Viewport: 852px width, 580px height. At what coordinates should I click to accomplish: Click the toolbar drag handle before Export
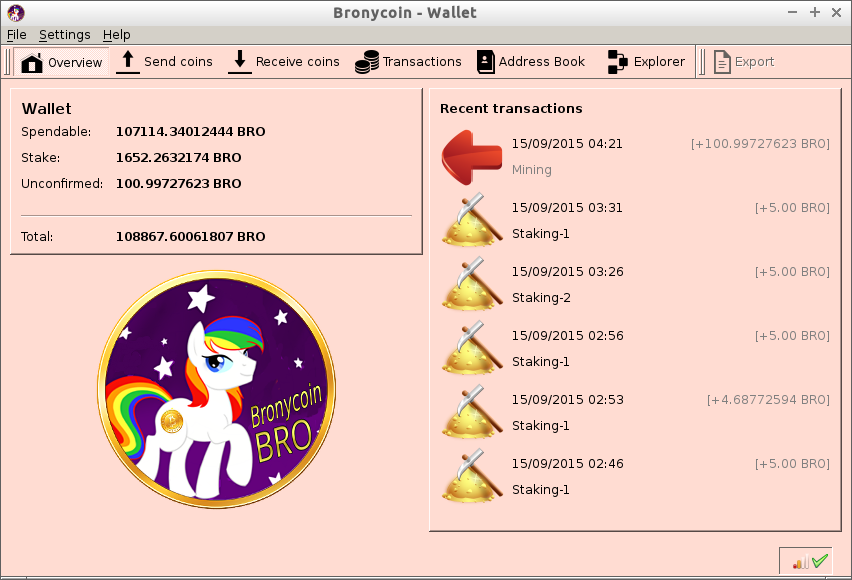click(x=702, y=62)
